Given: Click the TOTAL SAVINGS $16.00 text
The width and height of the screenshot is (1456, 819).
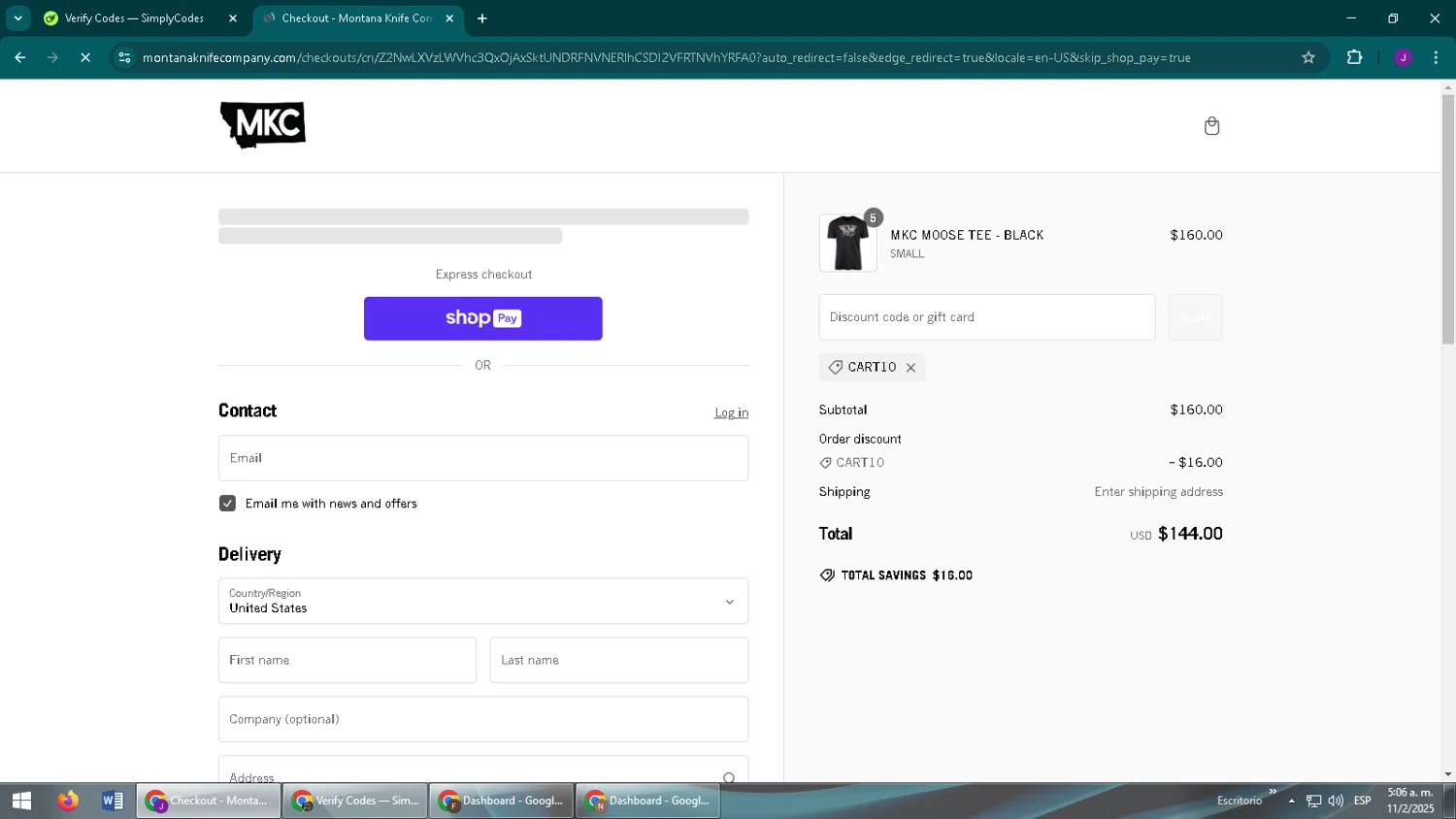Looking at the screenshot, I should click(907, 575).
